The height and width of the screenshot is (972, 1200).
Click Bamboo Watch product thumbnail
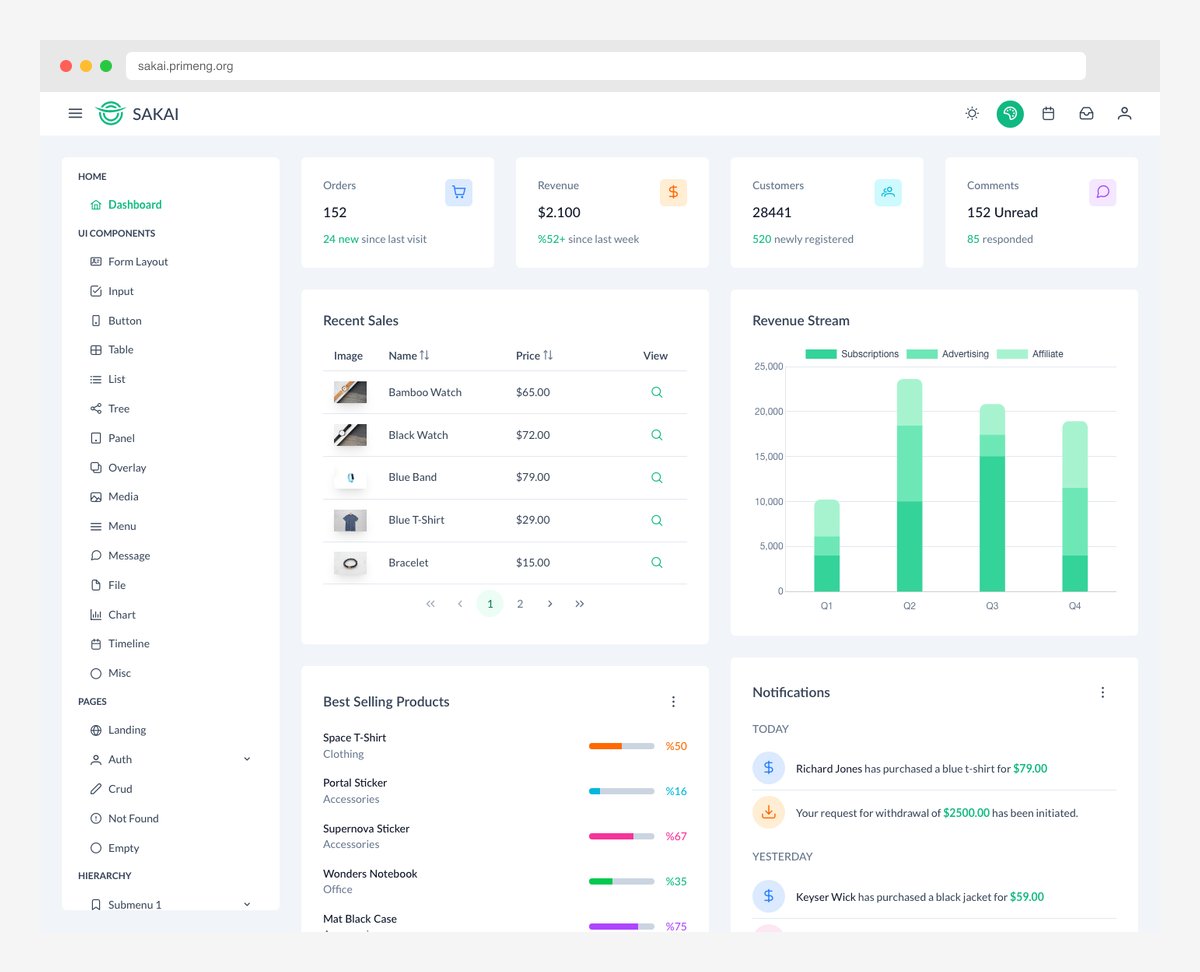(x=350, y=392)
